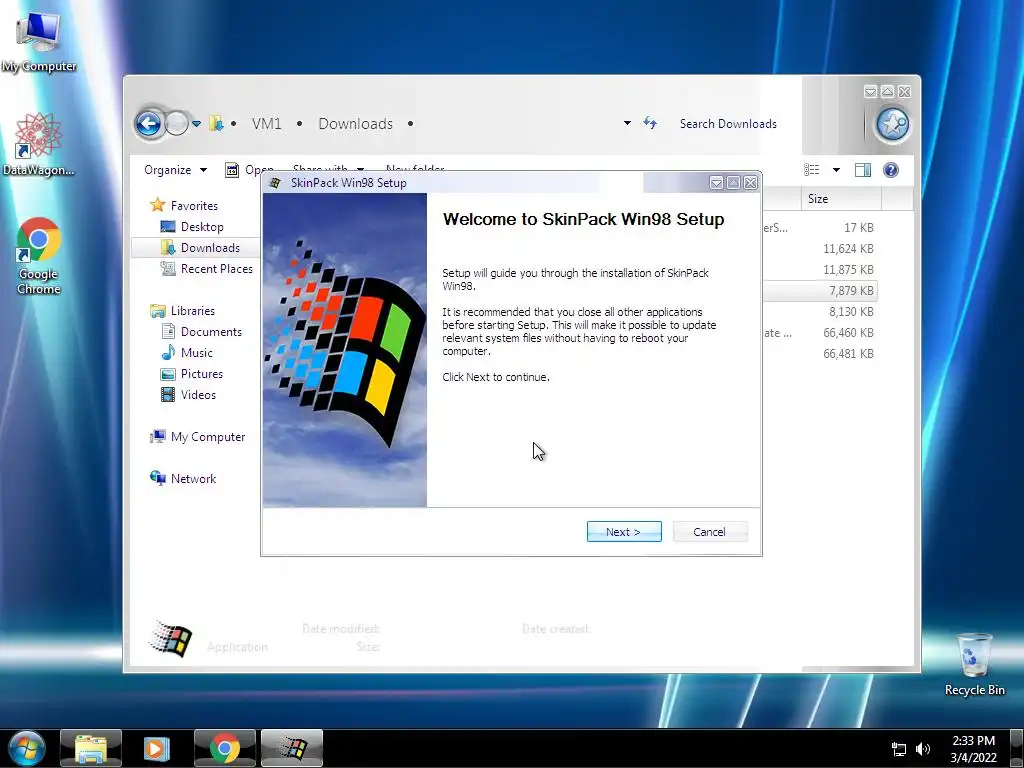
Task: Click the Win98 application icon in details pane
Action: point(170,639)
